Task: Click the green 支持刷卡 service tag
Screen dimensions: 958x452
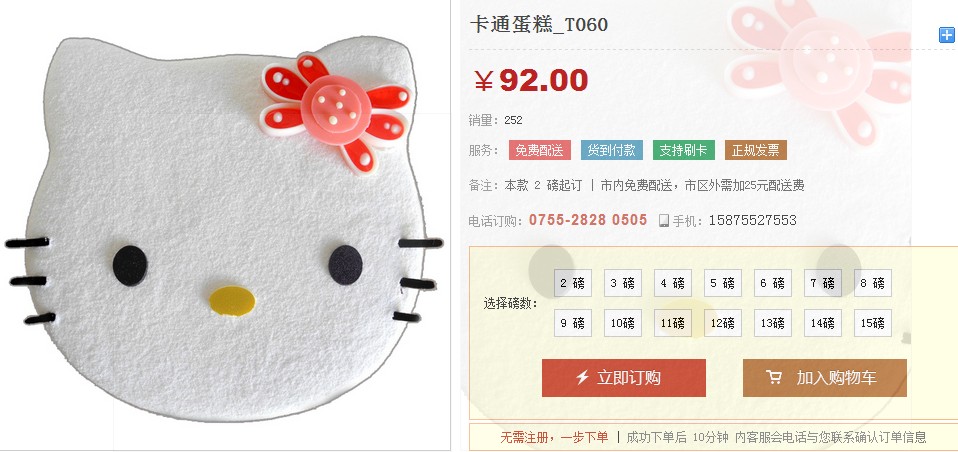Action: 684,150
